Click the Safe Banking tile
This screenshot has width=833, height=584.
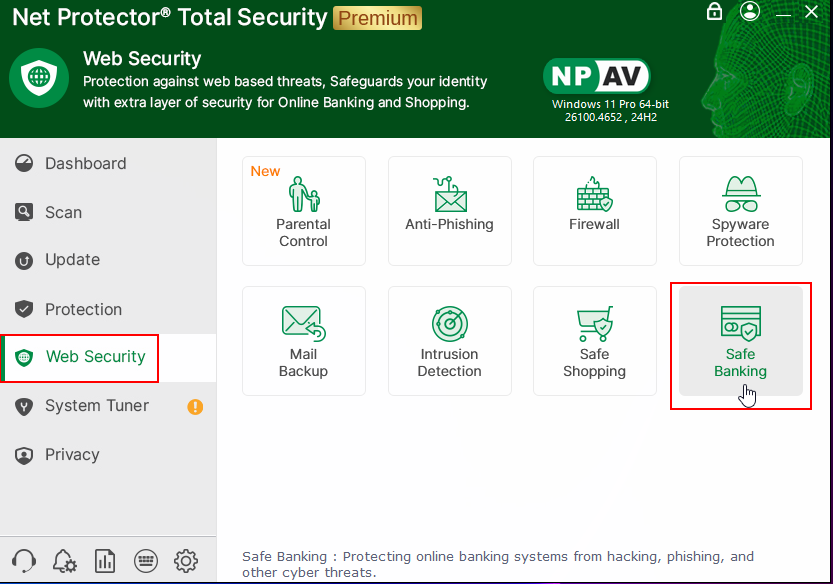click(x=740, y=340)
